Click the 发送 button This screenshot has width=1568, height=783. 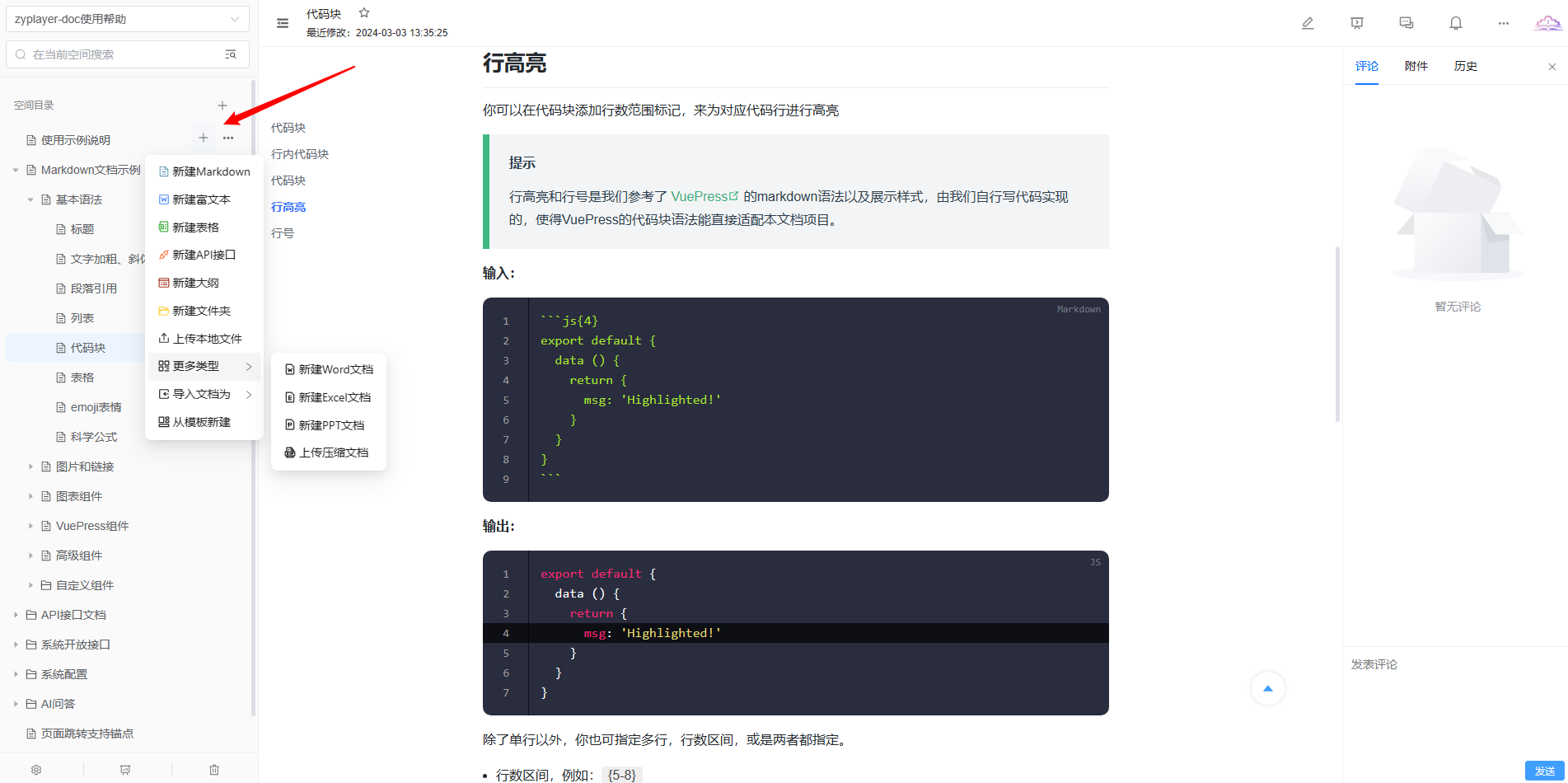click(x=1545, y=771)
